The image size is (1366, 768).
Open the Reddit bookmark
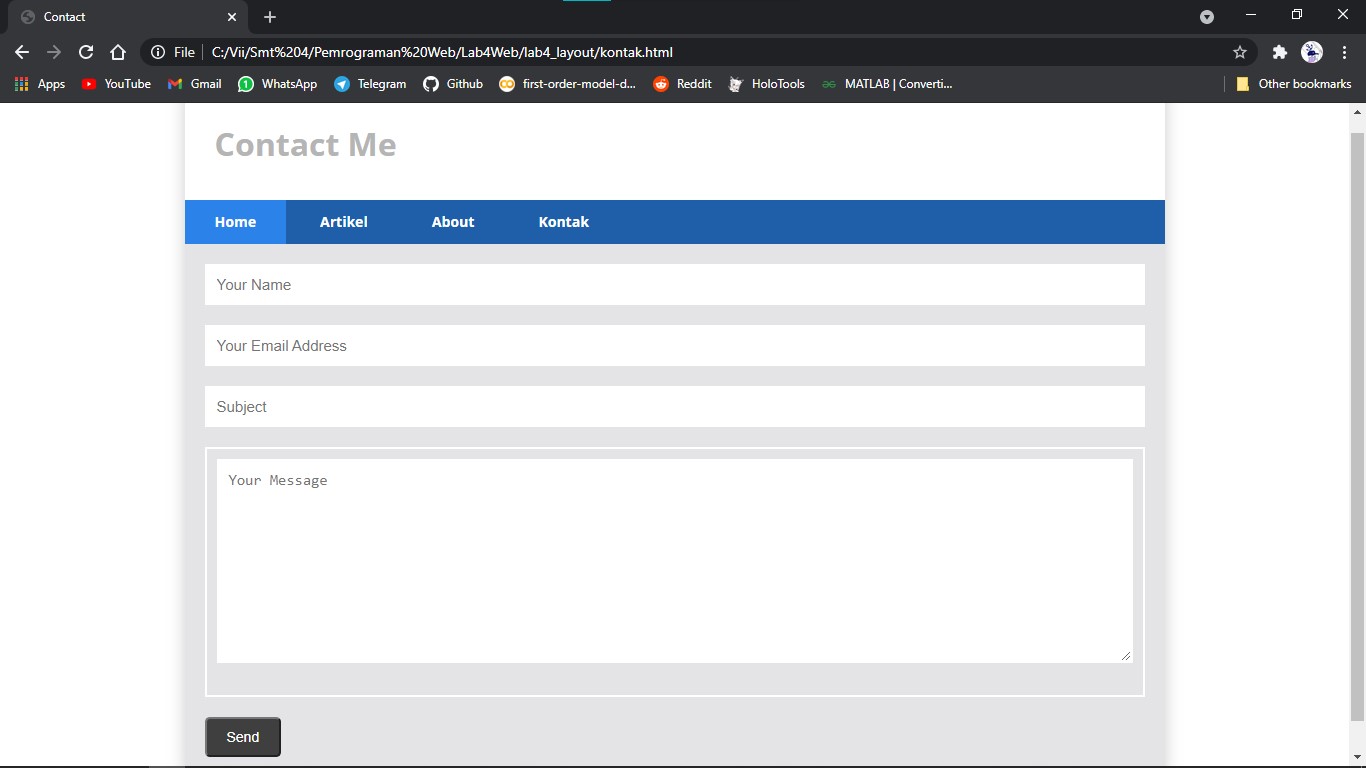coord(682,84)
